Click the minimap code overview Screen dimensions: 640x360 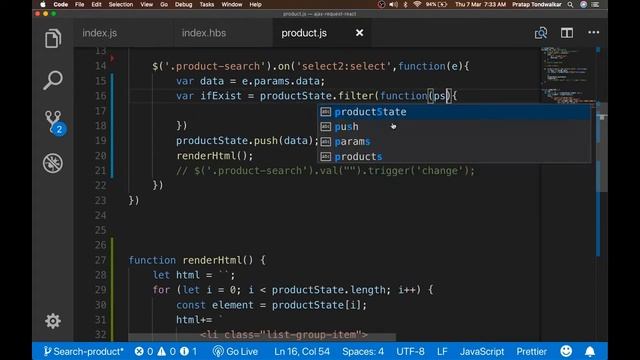[x=567, y=76]
